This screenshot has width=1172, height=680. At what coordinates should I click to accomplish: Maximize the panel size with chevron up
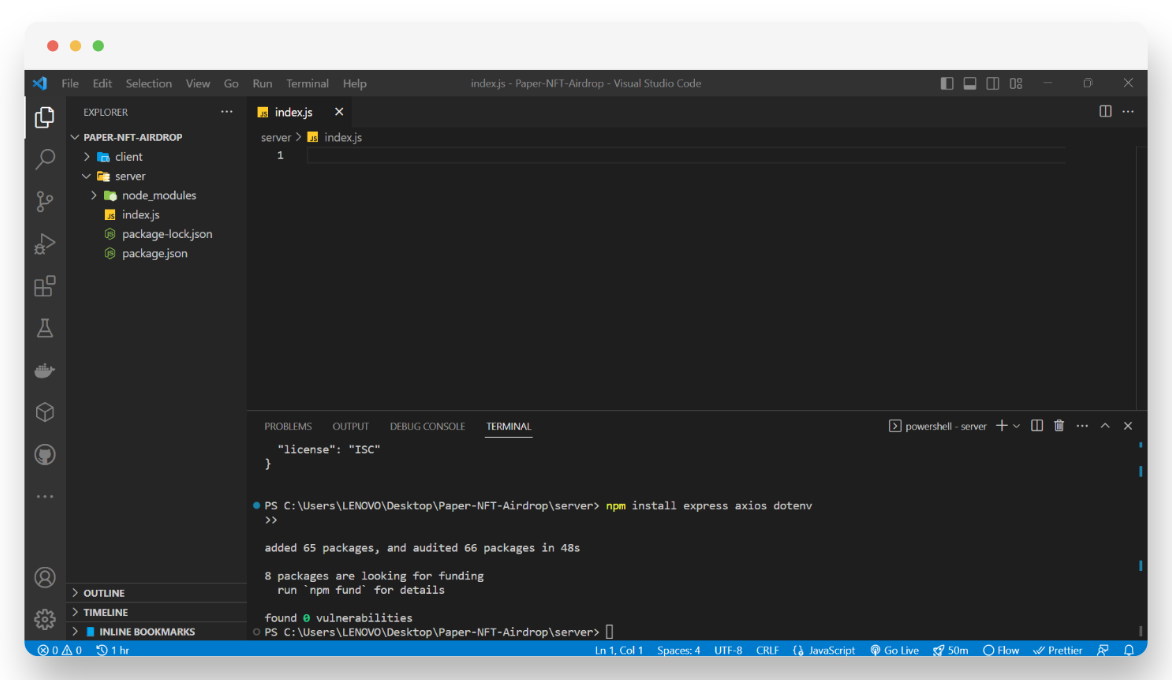pos(1105,426)
